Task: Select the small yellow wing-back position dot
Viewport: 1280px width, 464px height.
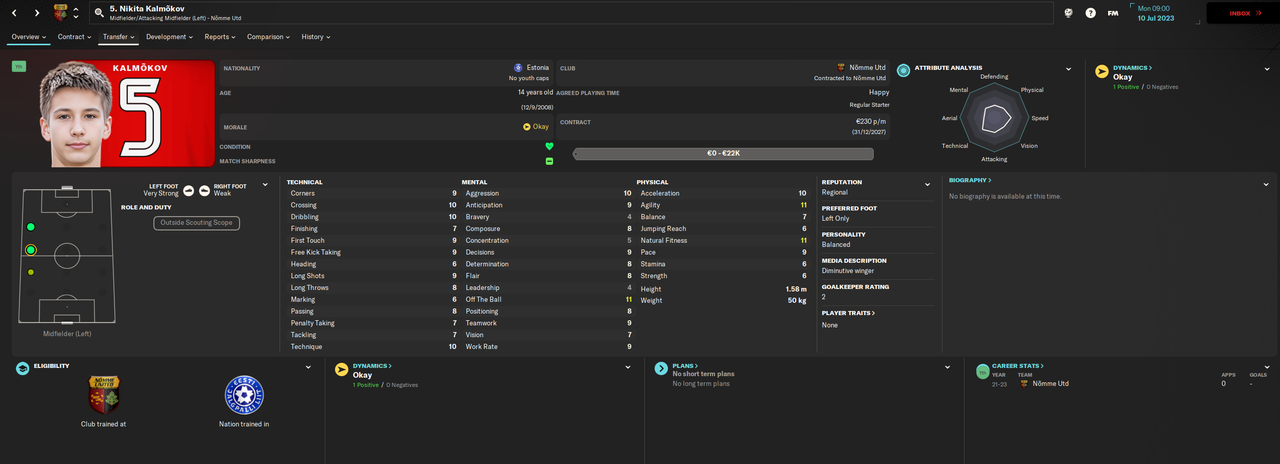Action: (31, 272)
